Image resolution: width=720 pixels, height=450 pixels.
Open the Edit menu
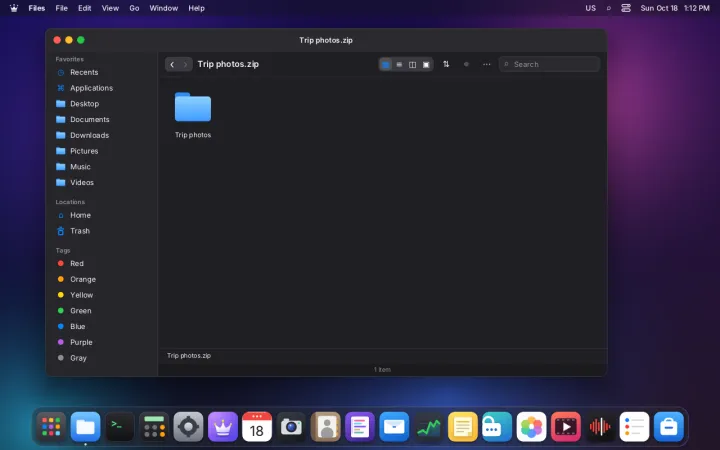(x=84, y=8)
